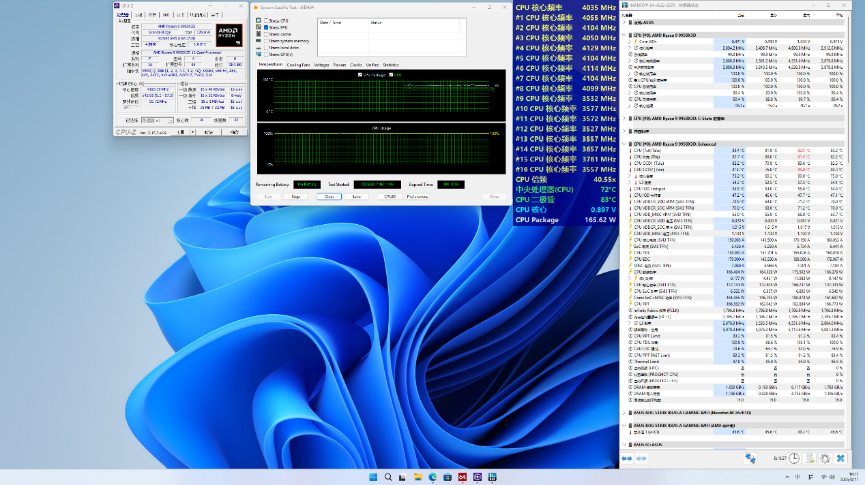Click the HWiNFO blue X close-sensors icon
Screen dimensions: 865x485
(841, 458)
